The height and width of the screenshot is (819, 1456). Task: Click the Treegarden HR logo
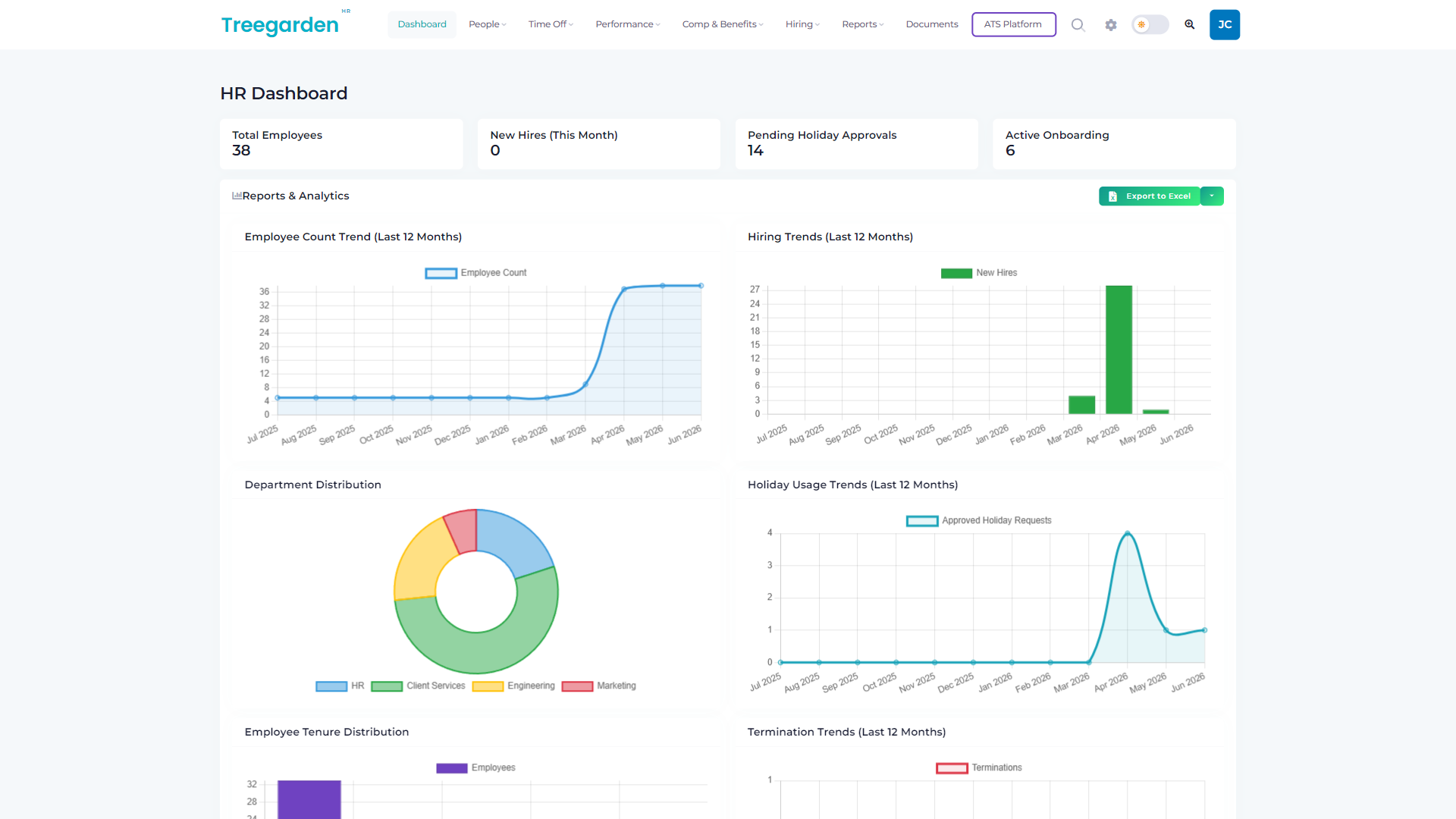pos(286,24)
